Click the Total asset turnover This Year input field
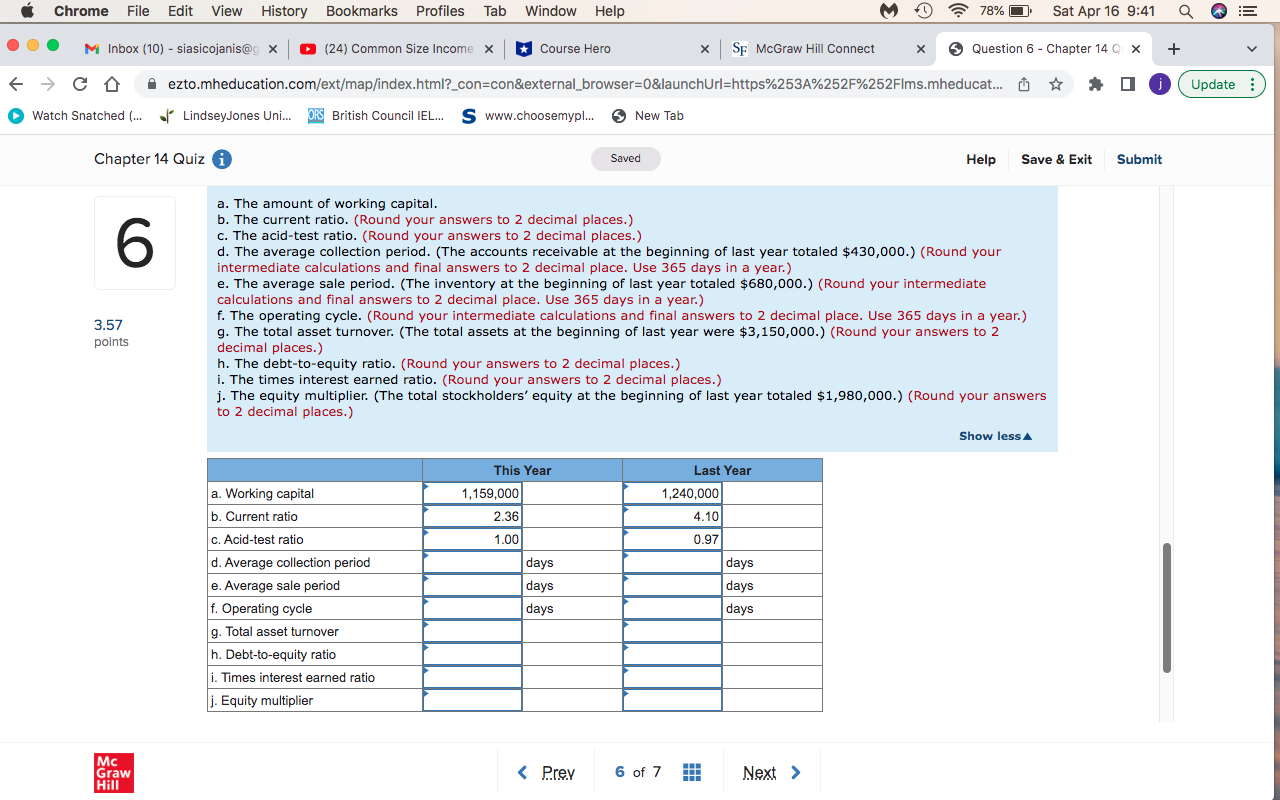 point(472,631)
